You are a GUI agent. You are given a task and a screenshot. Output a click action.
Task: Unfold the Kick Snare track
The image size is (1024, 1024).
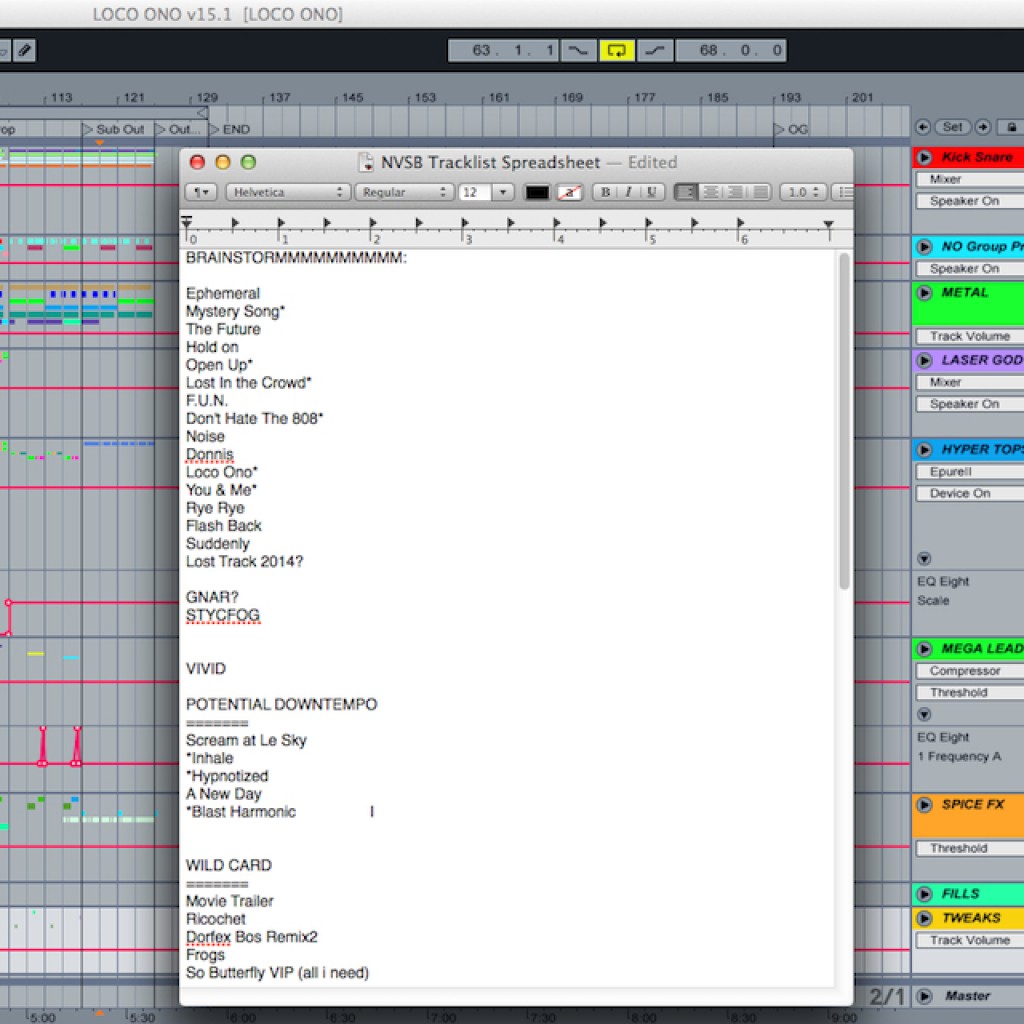coord(924,157)
